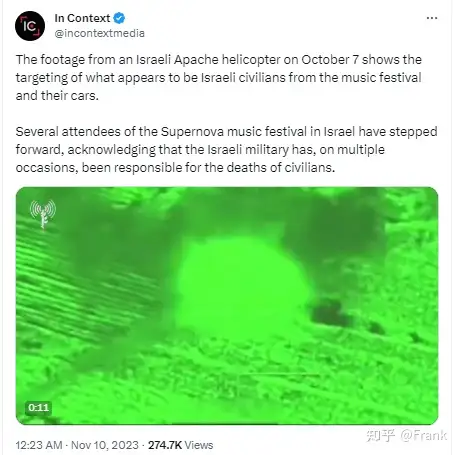Open the In Context display name
Viewport: 459px width, 455px height.
coord(82,18)
